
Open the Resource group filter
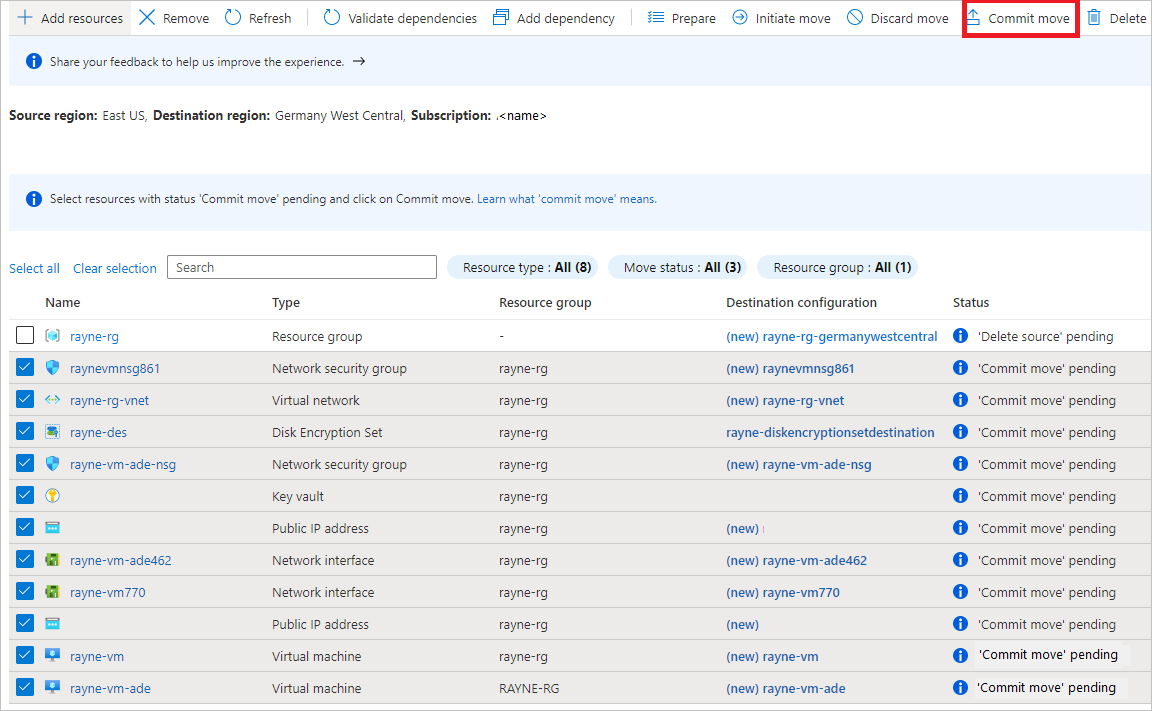837,267
